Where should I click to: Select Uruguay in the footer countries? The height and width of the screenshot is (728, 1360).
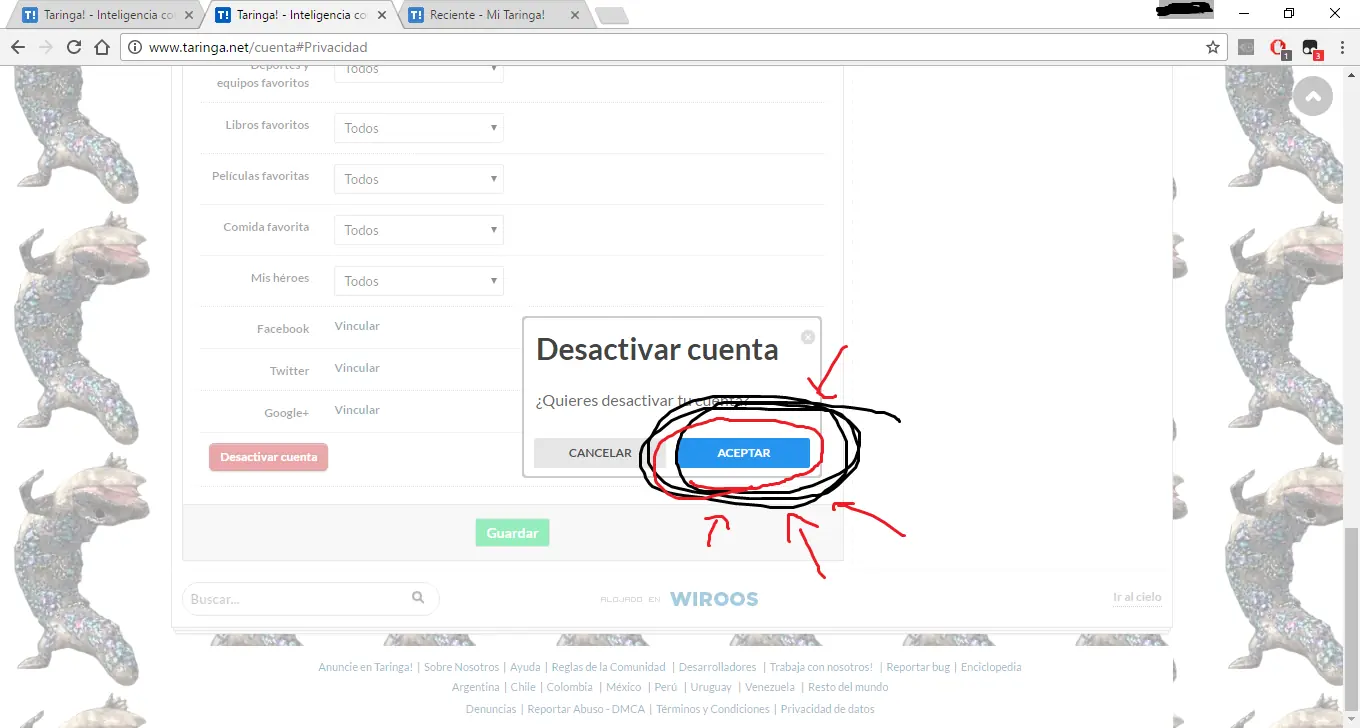pyautogui.click(x=711, y=687)
